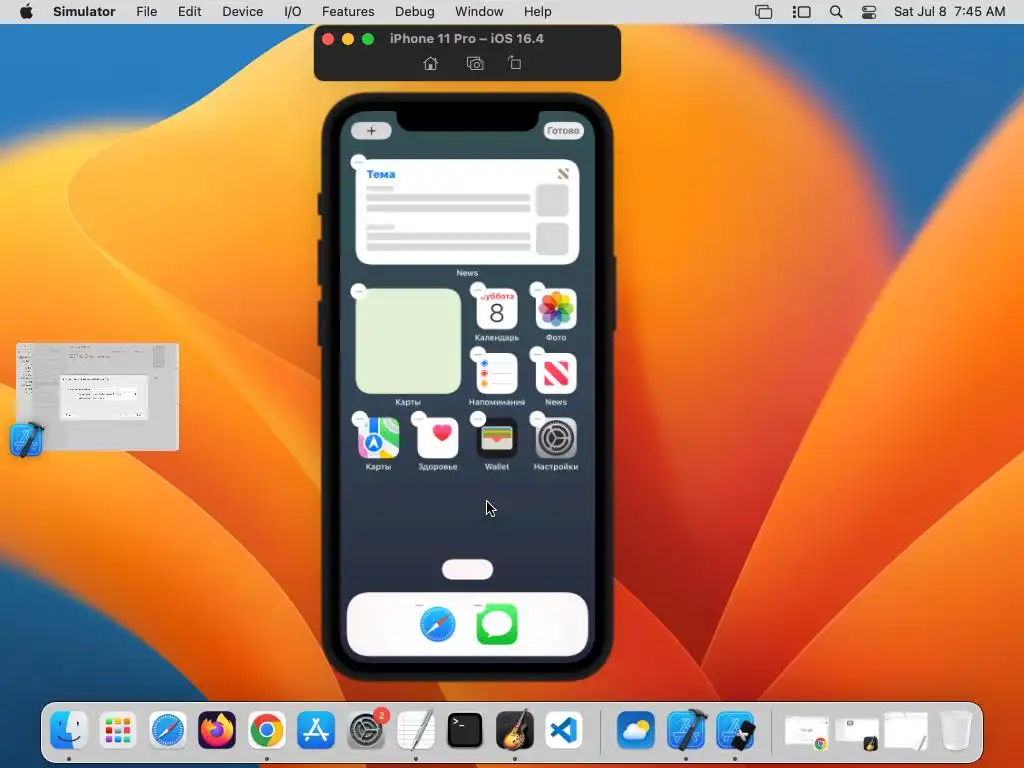
Task: Open the Features menu
Action: click(x=348, y=12)
